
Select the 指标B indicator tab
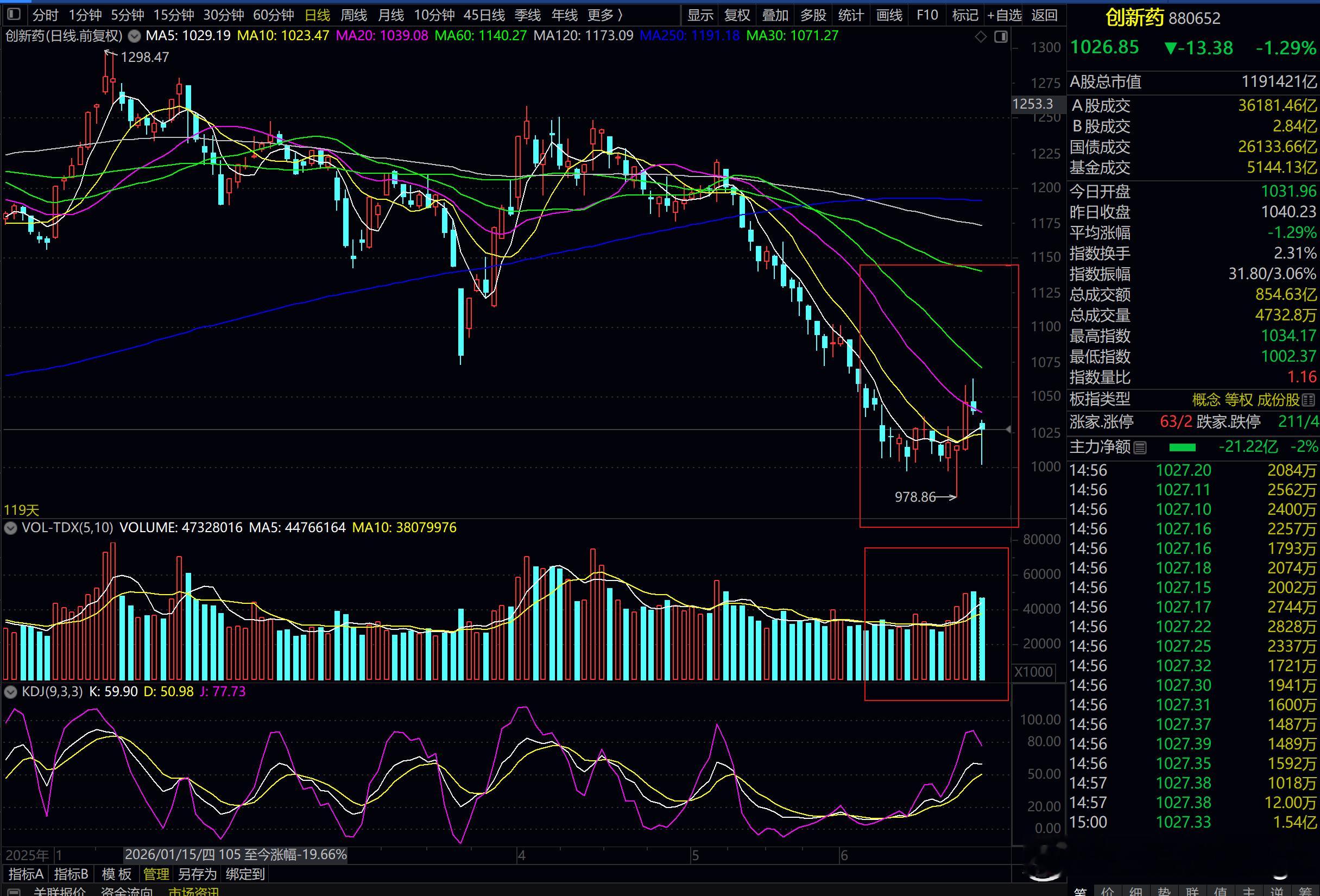point(72,874)
